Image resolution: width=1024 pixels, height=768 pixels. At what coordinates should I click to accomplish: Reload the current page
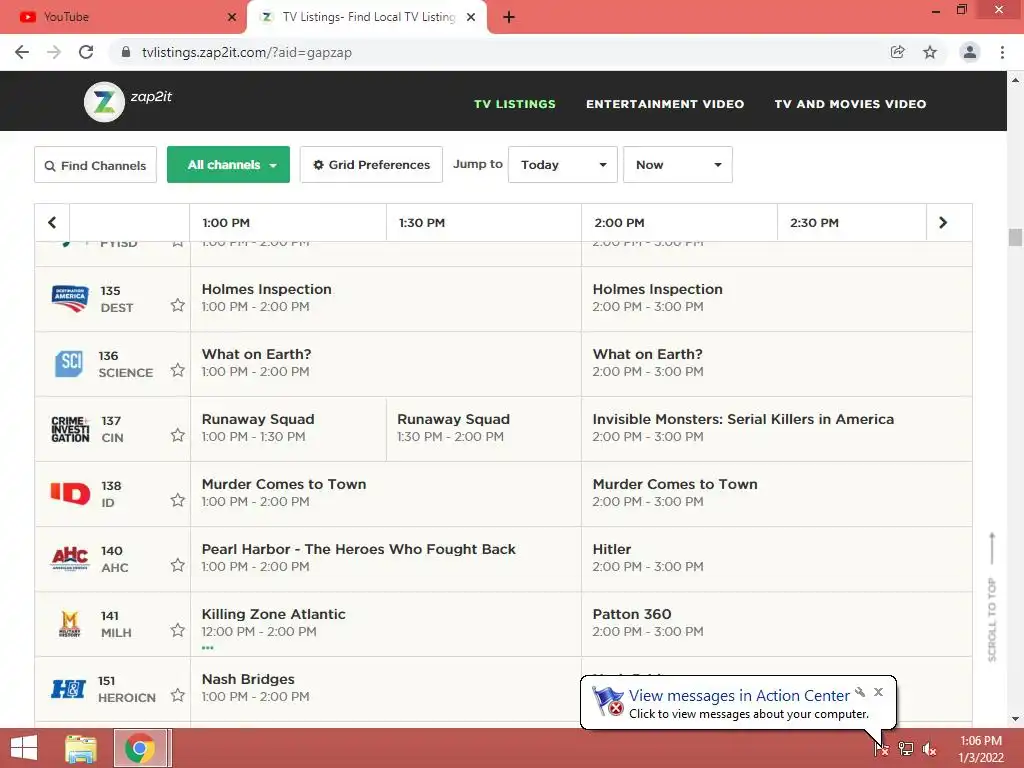pyautogui.click(x=86, y=52)
